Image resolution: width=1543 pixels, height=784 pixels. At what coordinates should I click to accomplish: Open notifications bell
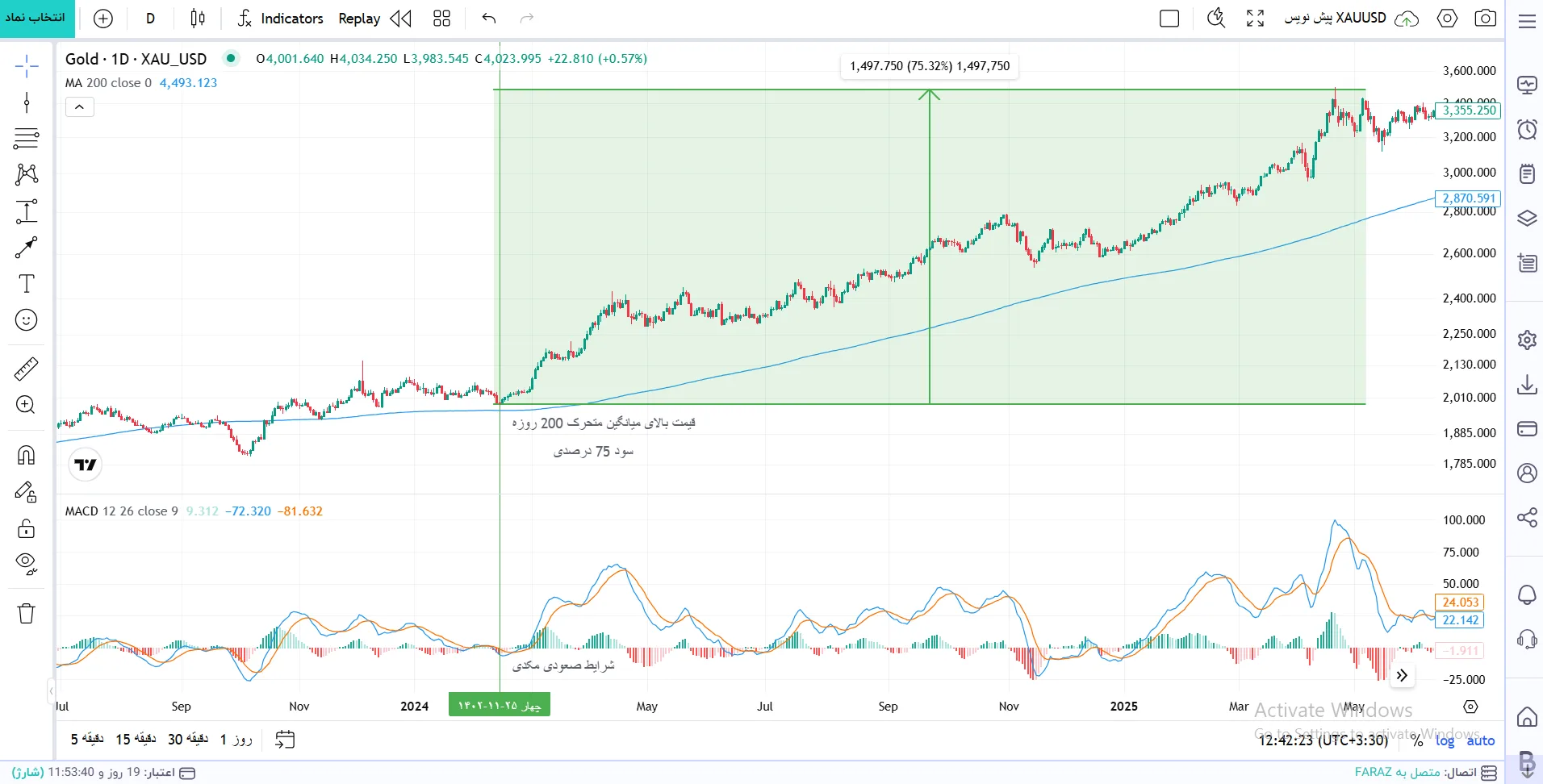[1527, 595]
